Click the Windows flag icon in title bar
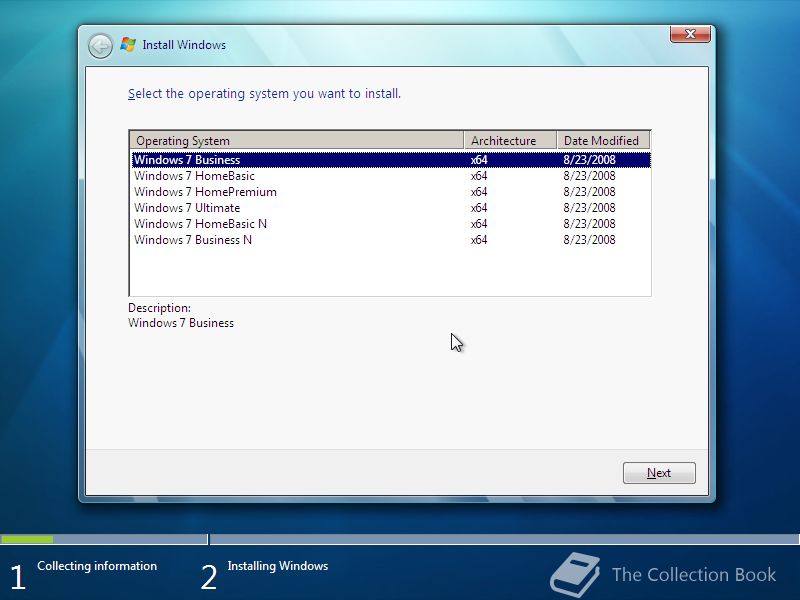800x600 pixels. pos(128,45)
